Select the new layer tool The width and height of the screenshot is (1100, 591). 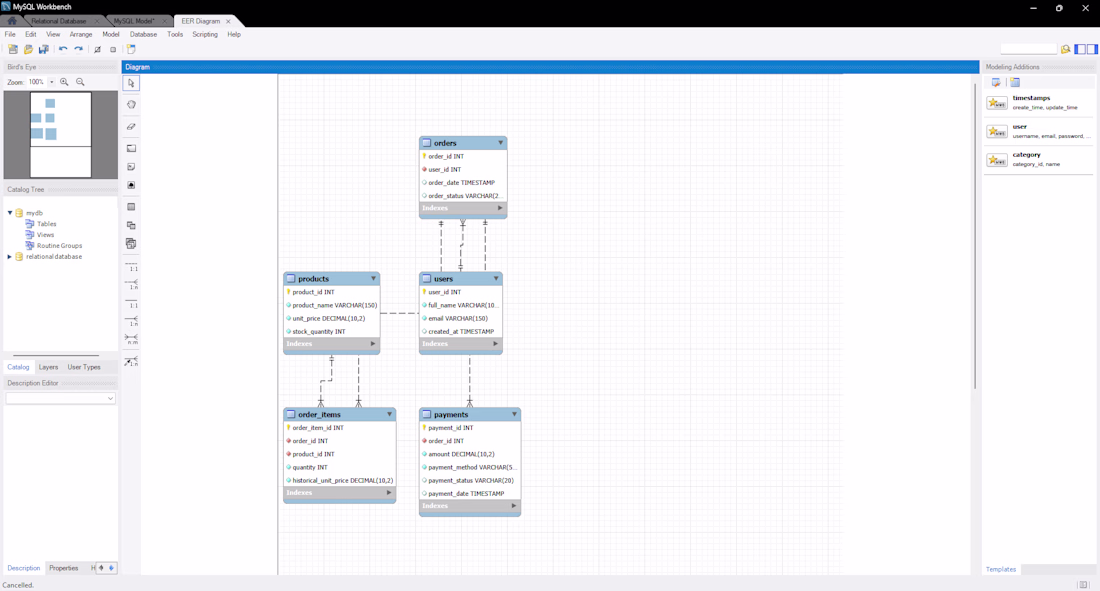pyautogui.click(x=131, y=148)
